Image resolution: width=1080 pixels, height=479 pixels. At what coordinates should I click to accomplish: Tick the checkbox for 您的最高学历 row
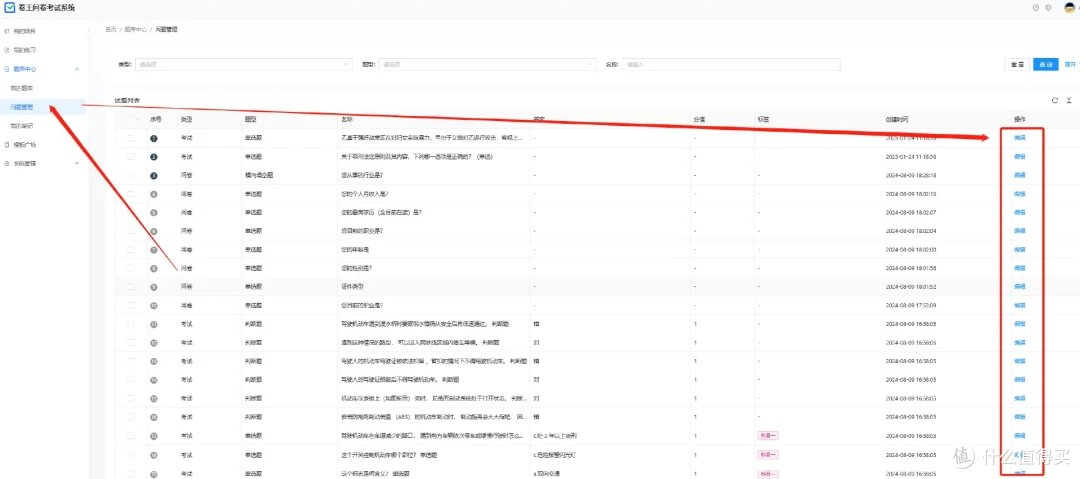131,212
